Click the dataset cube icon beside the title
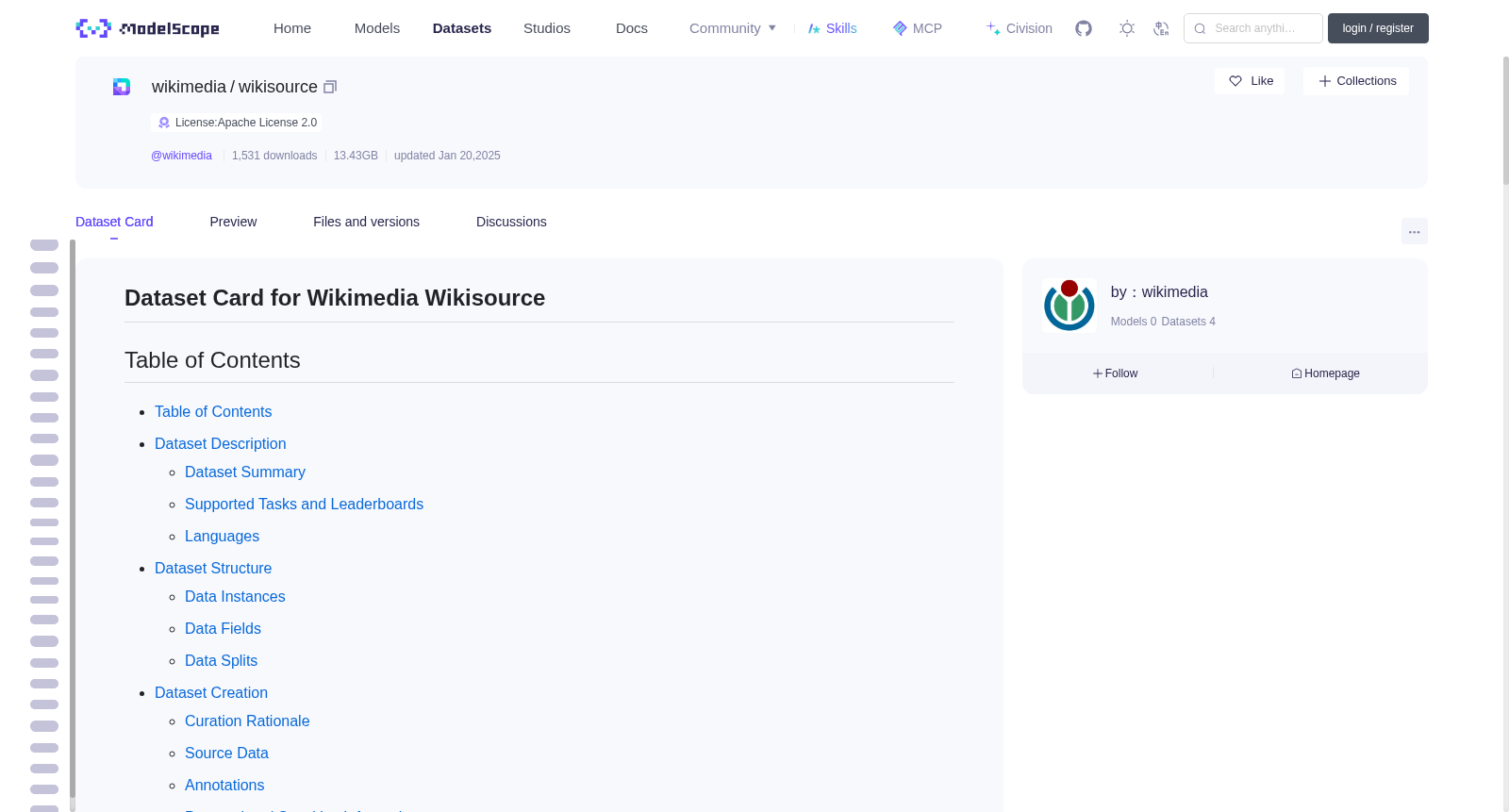This screenshot has height=812, width=1509. click(x=122, y=87)
